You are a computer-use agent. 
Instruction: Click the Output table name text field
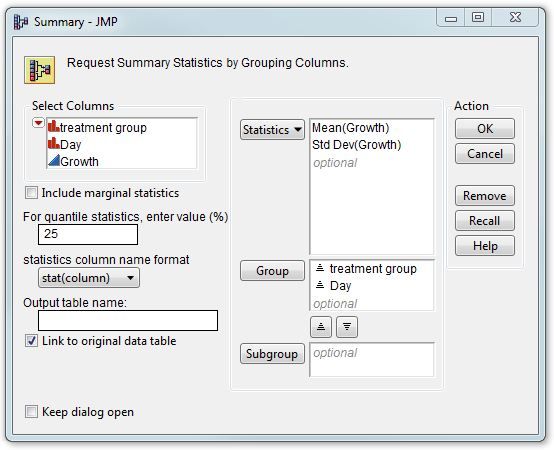pos(128,320)
